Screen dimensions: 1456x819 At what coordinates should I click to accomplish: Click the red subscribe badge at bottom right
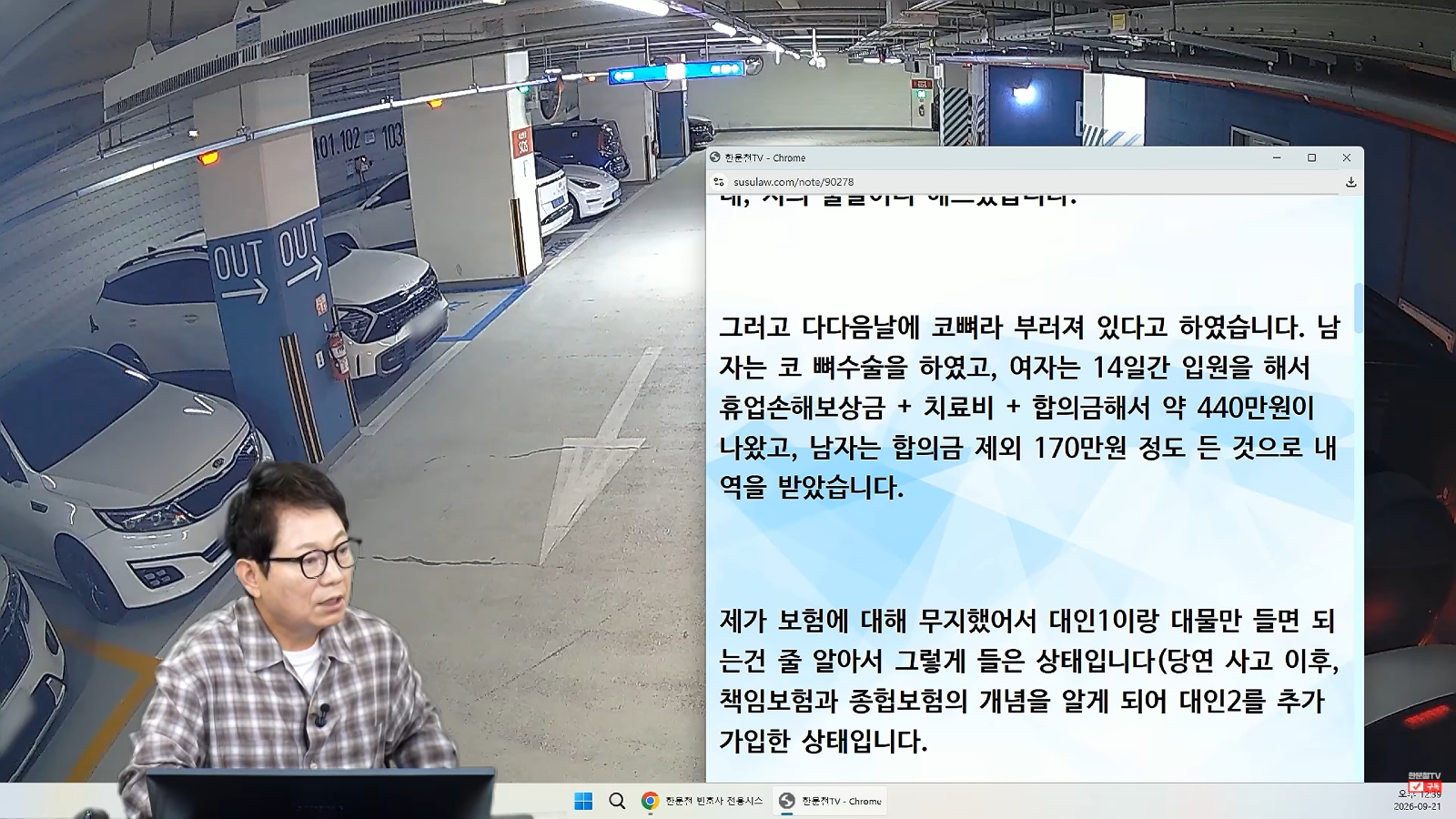click(x=1424, y=786)
